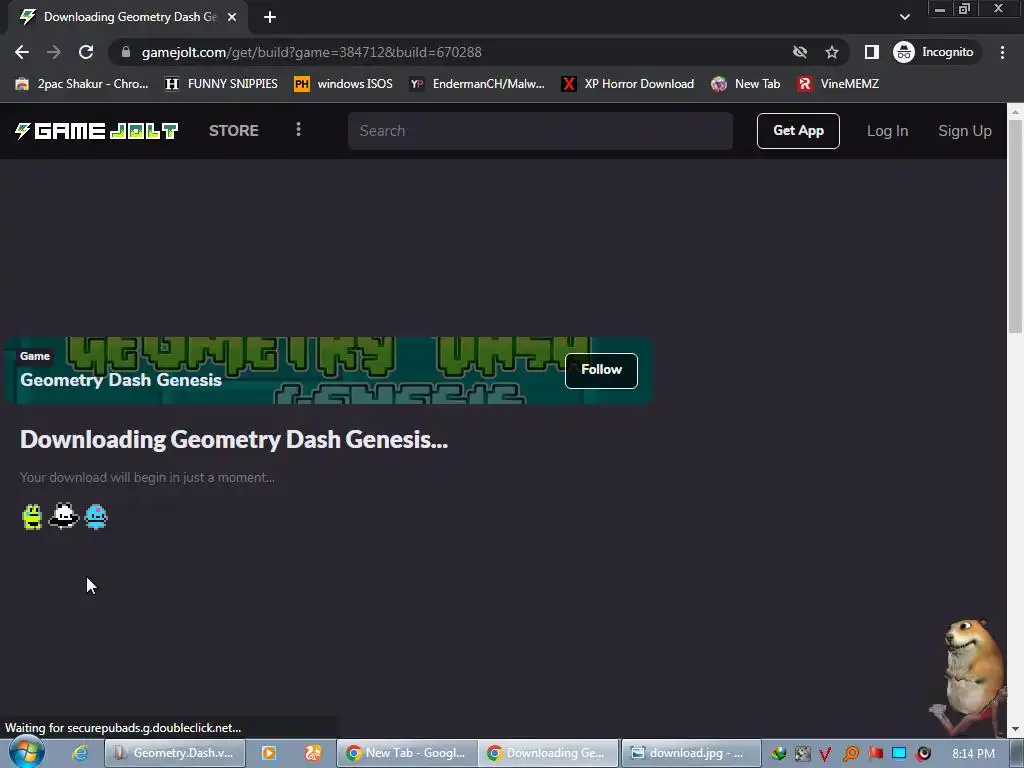Screen dimensions: 1024x768
Task: Click the red flag tray icon
Action: pyautogui.click(x=875, y=754)
